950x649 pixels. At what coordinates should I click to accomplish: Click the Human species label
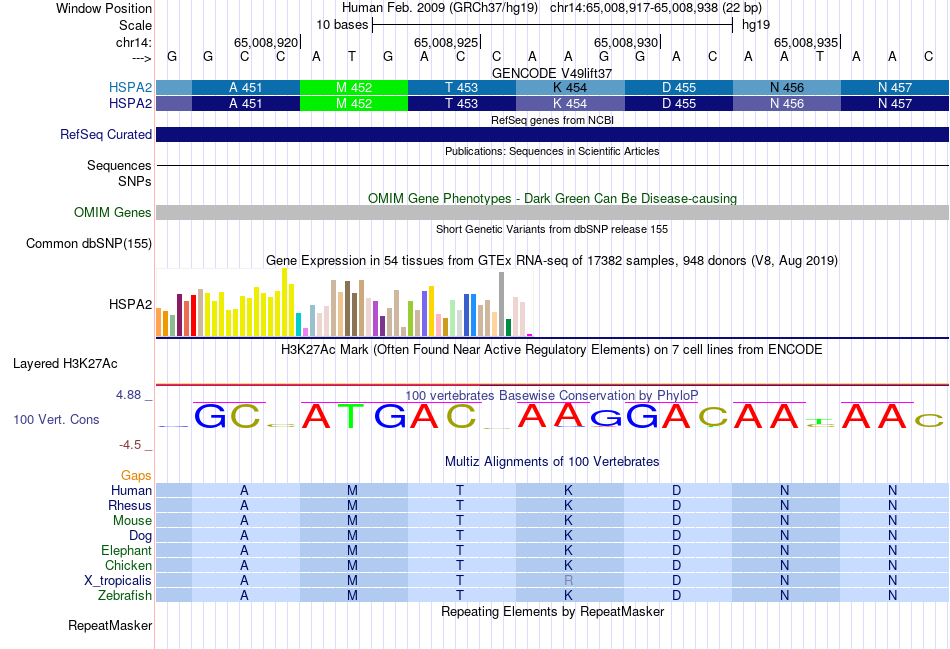pos(131,490)
